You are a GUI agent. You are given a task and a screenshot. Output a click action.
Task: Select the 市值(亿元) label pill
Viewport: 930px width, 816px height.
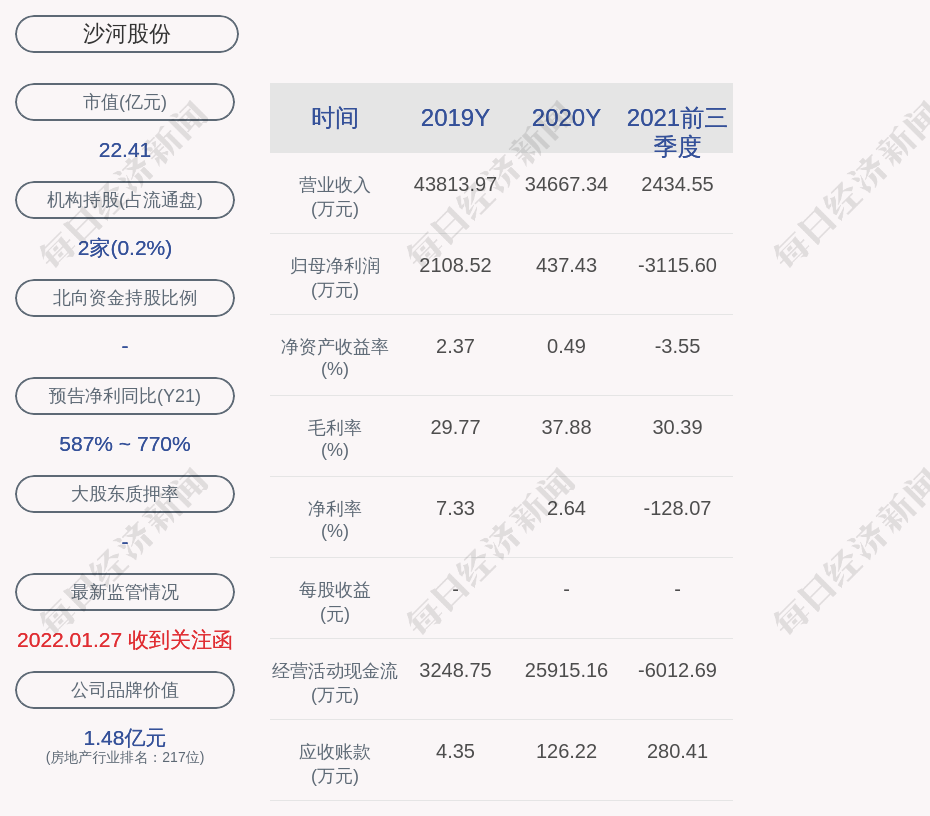click(x=125, y=102)
